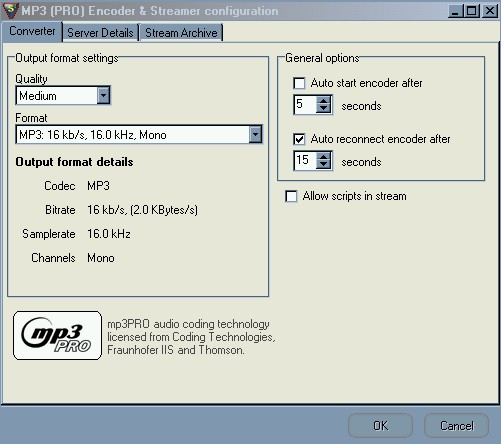The image size is (501, 444).
Task: Enable Auto start encoder after checkbox
Action: (299, 83)
